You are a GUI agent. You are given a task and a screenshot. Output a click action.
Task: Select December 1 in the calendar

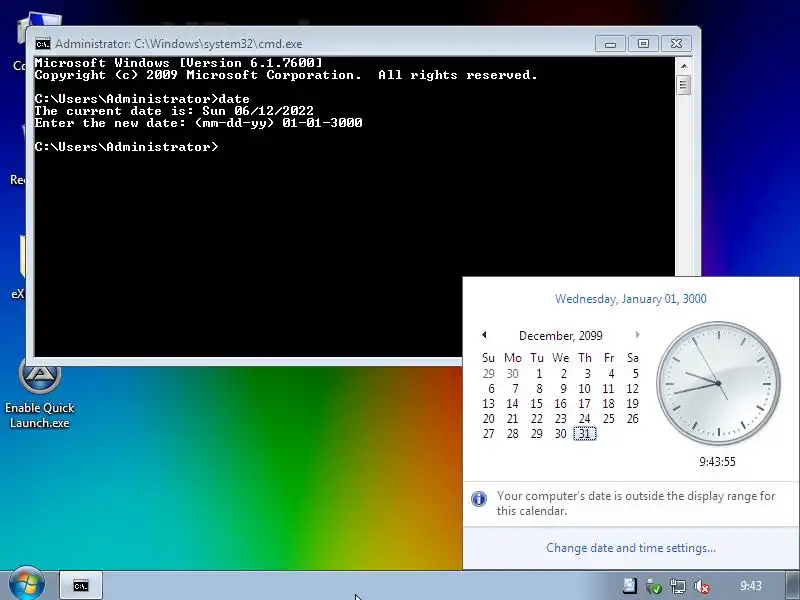[x=537, y=373]
